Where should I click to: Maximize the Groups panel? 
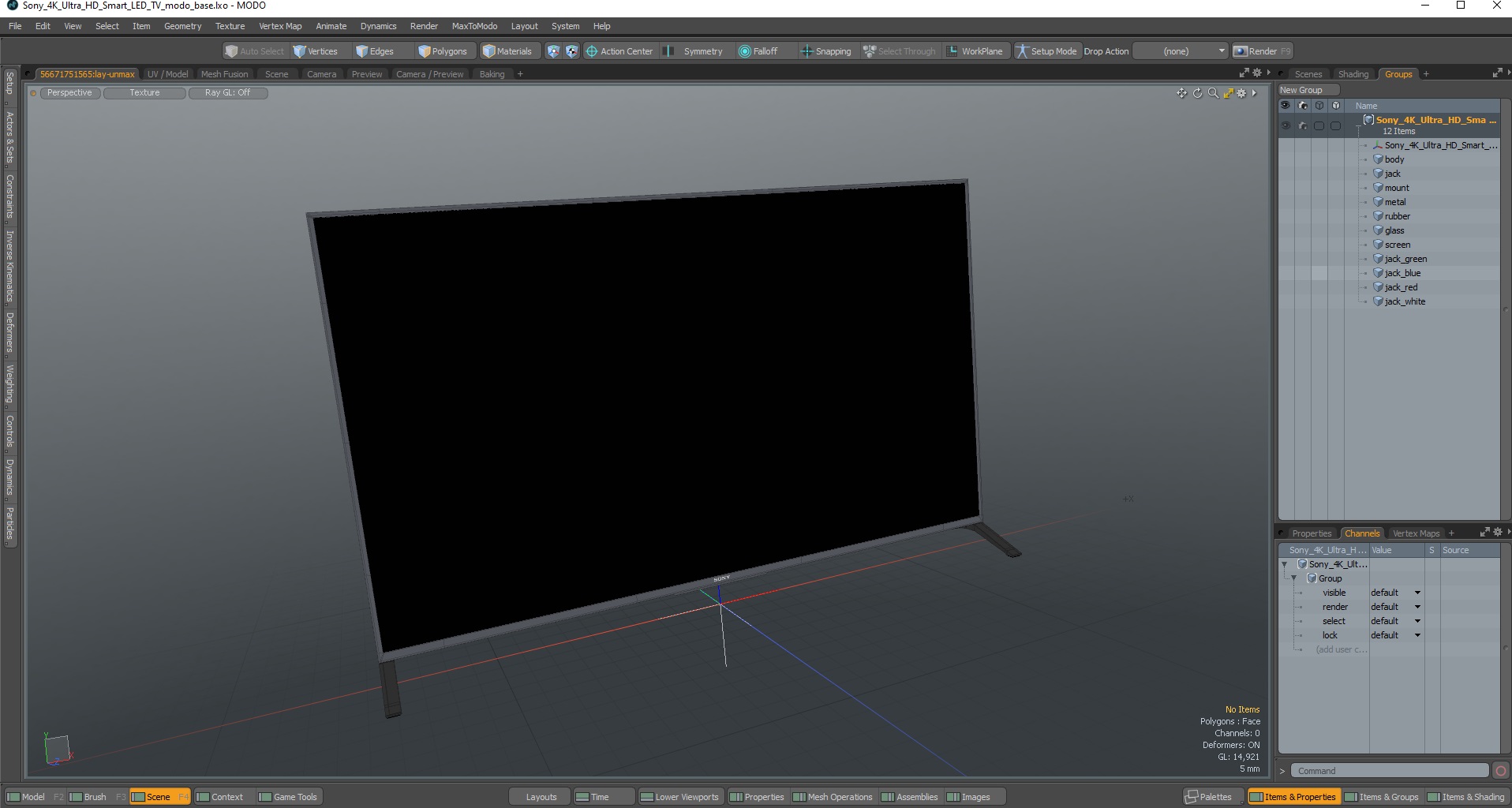coord(1497,73)
